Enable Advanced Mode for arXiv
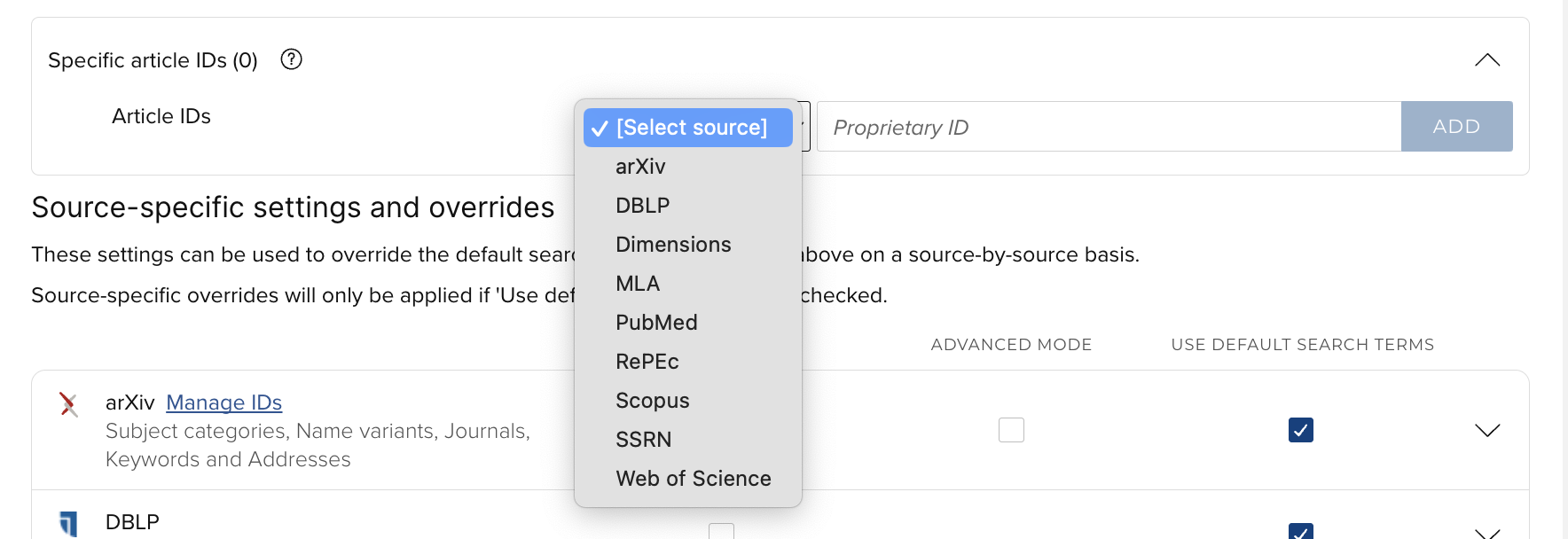The height and width of the screenshot is (539, 1568). [1011, 430]
